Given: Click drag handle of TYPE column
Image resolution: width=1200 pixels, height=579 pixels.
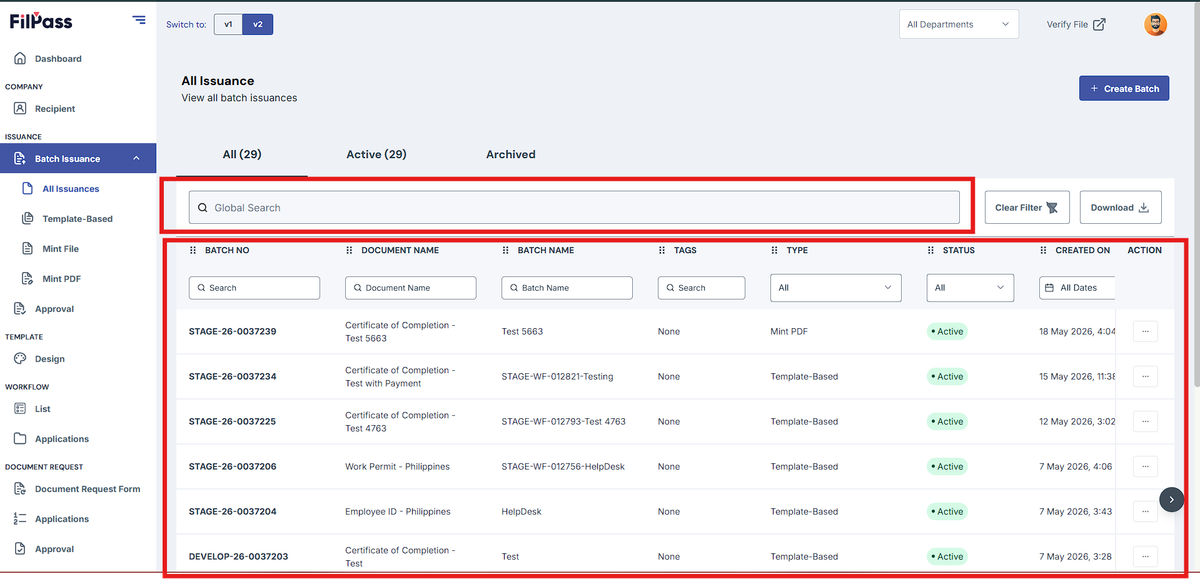Looking at the screenshot, I should tap(774, 250).
